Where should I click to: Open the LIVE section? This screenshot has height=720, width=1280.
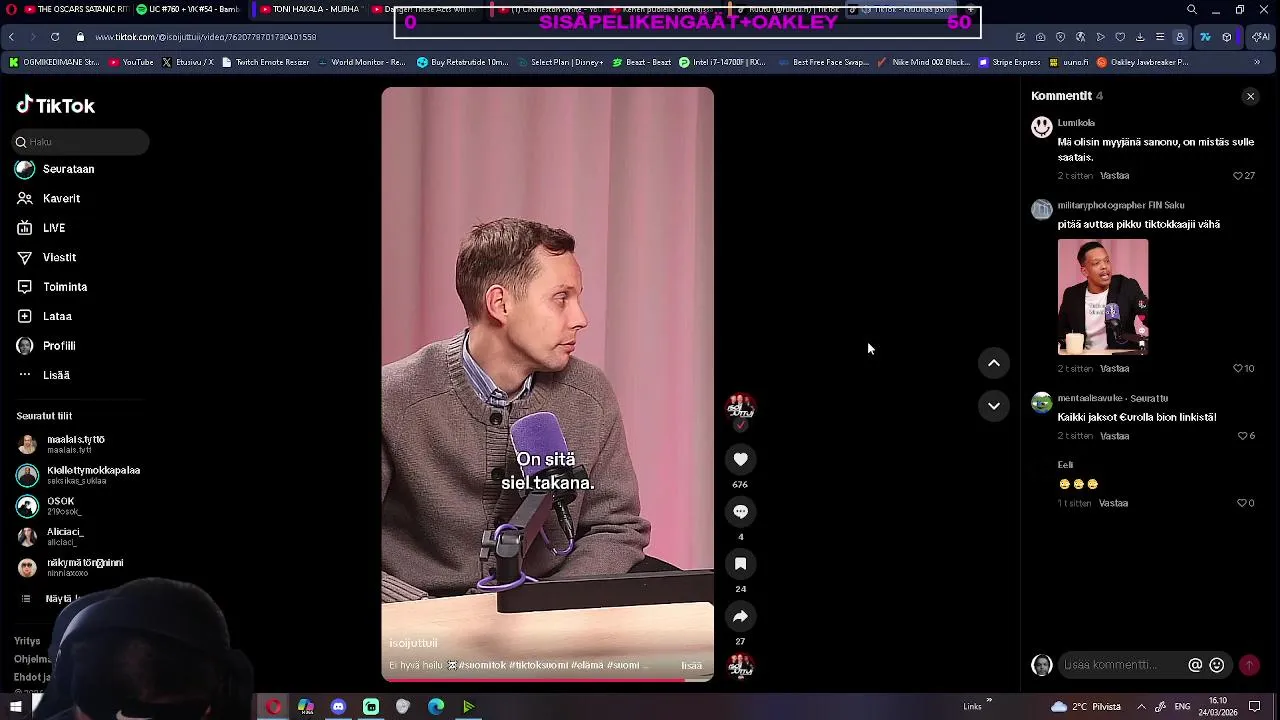point(41,228)
